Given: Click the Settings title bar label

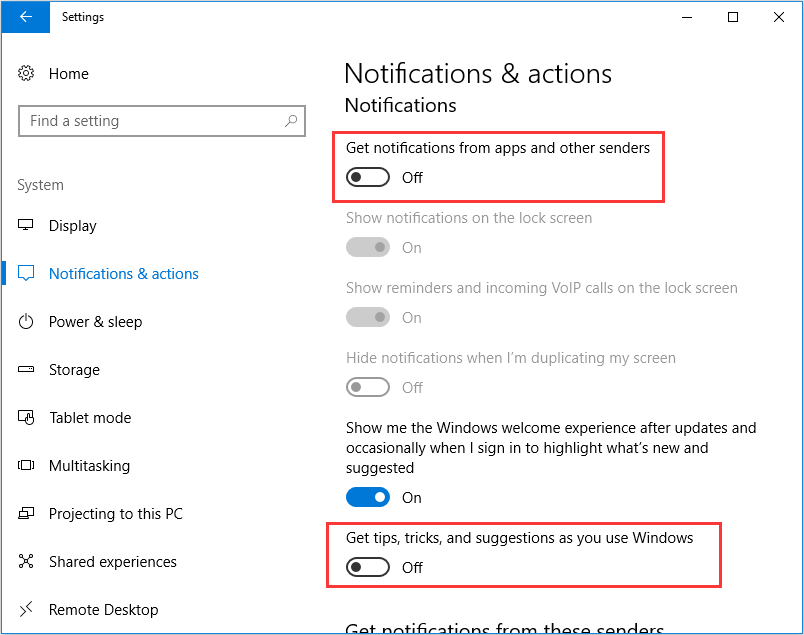Looking at the screenshot, I should [x=82, y=17].
